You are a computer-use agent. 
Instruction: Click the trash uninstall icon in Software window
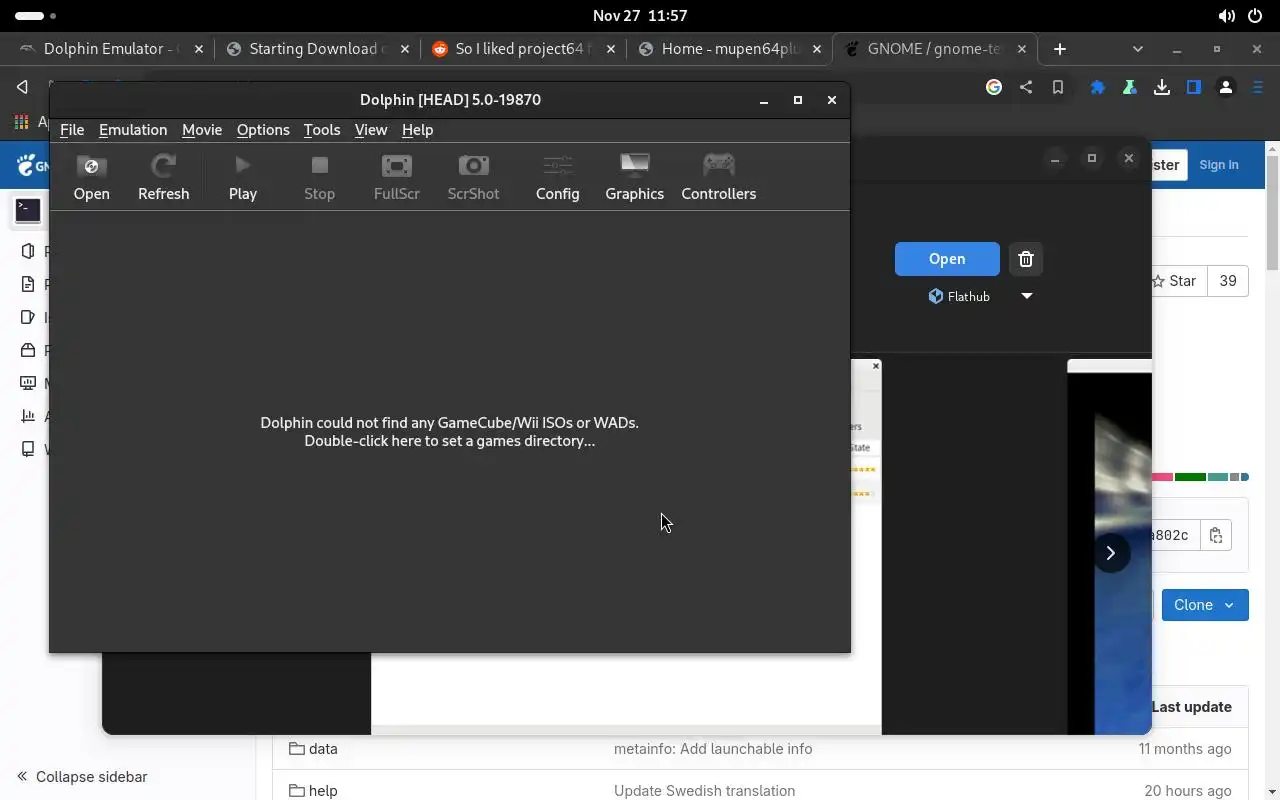click(x=1025, y=259)
